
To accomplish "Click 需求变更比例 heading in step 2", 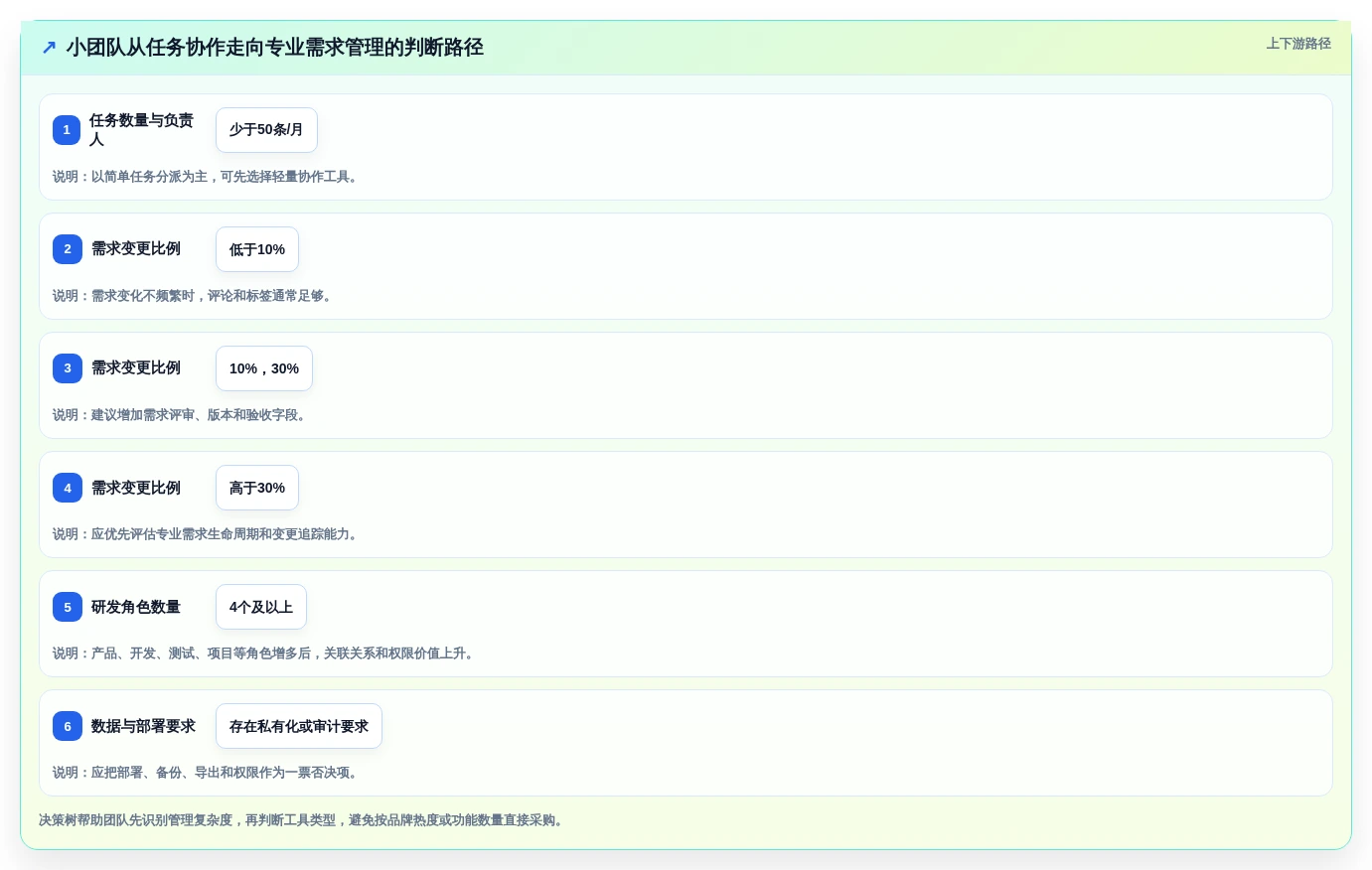I will tap(136, 249).
